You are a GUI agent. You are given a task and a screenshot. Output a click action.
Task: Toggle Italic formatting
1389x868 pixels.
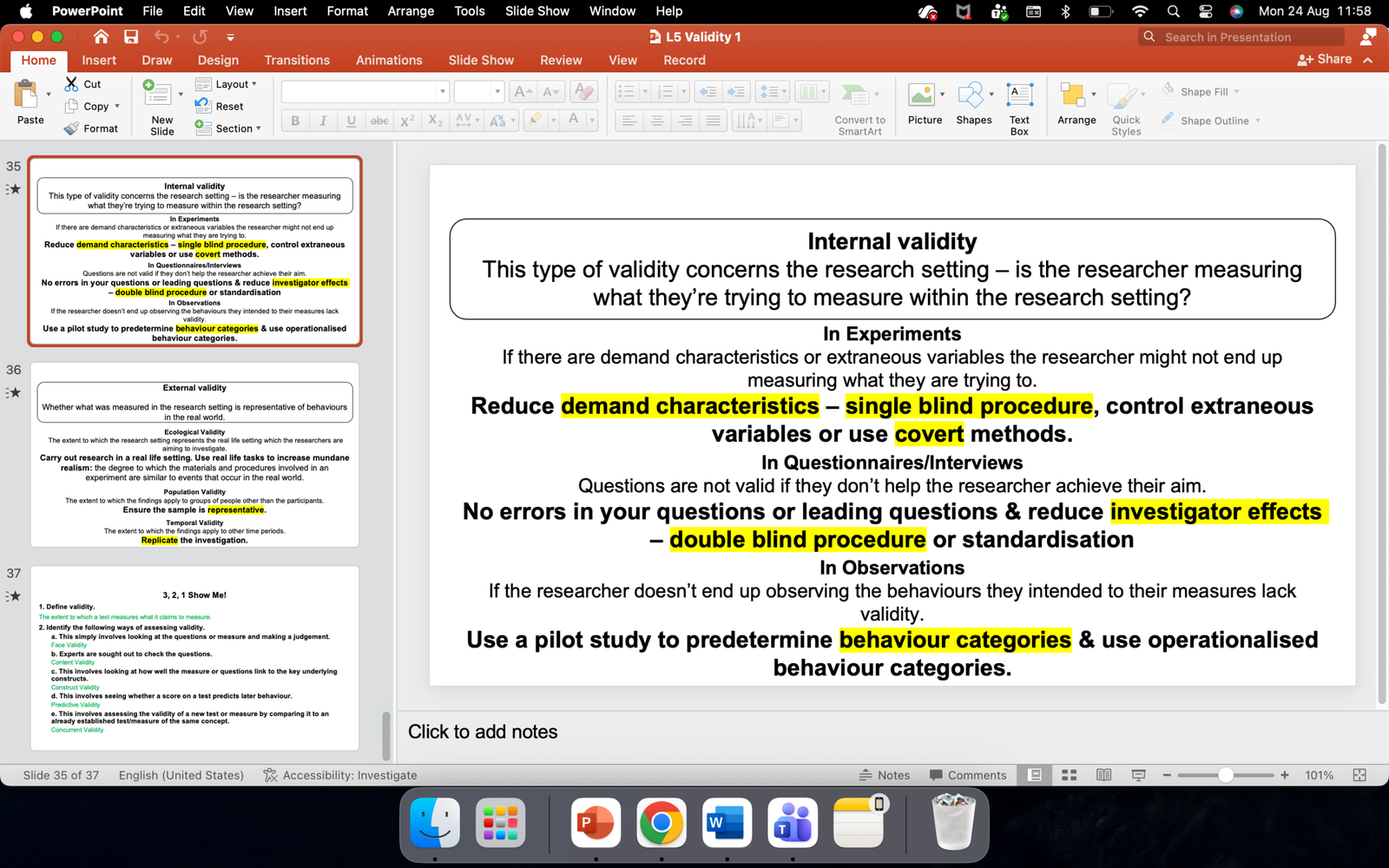click(323, 121)
